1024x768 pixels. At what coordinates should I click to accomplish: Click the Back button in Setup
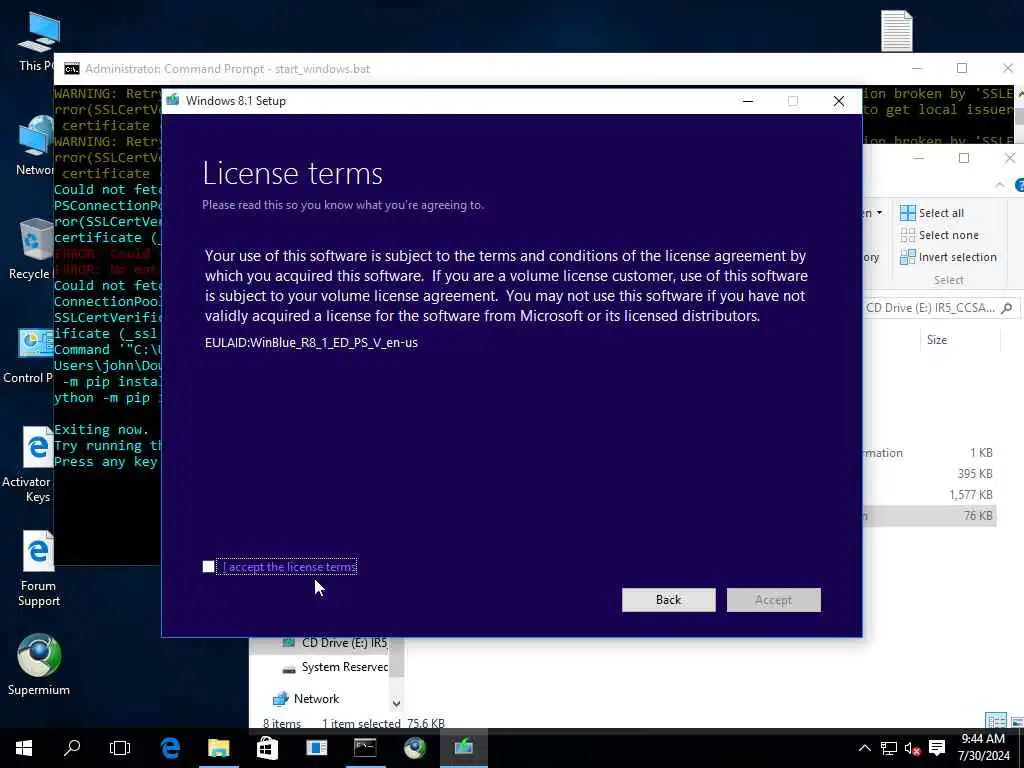coord(668,600)
